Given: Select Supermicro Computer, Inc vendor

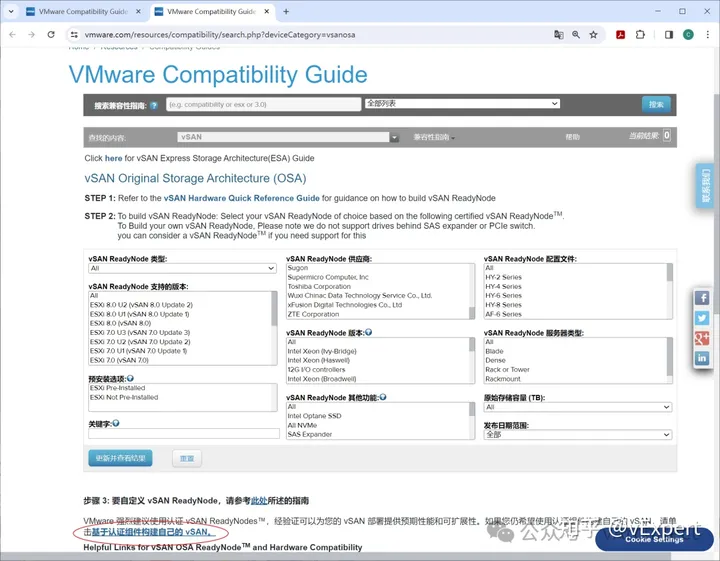Looking at the screenshot, I should click(x=328, y=277).
